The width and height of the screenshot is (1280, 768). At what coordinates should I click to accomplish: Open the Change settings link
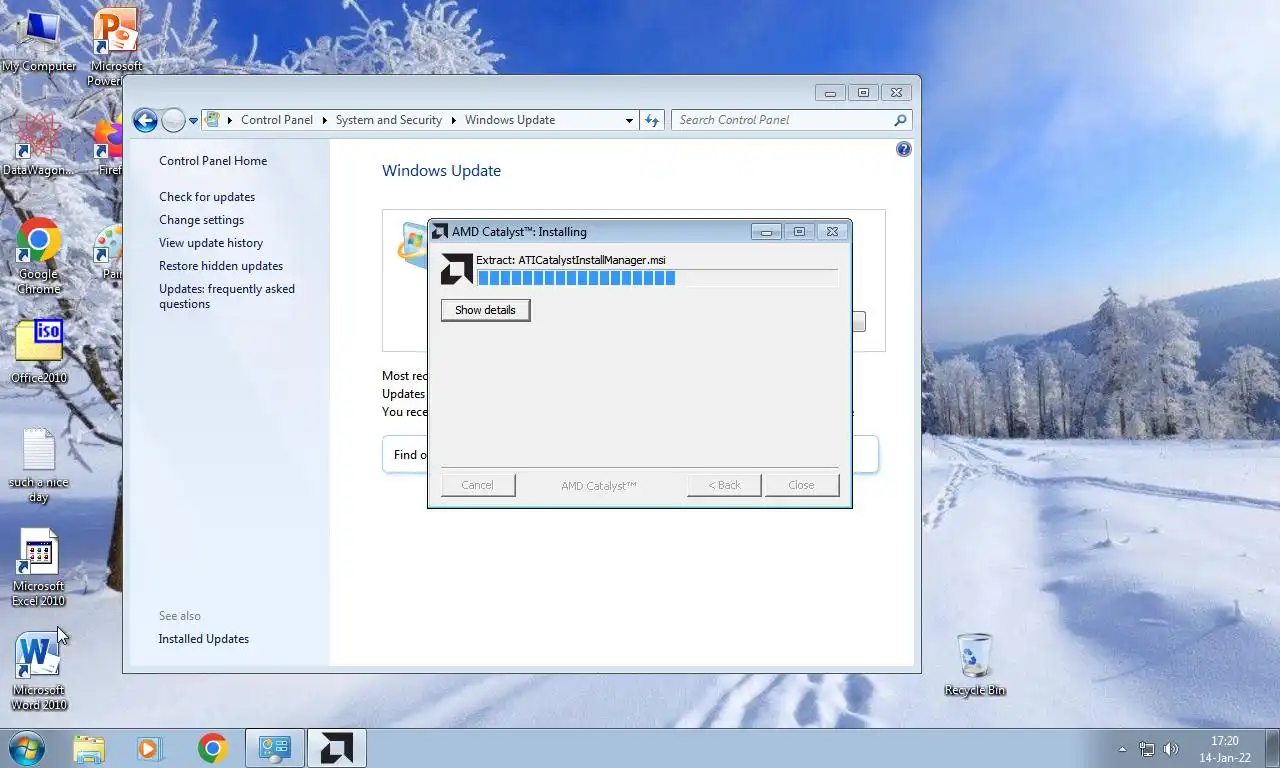[201, 220]
